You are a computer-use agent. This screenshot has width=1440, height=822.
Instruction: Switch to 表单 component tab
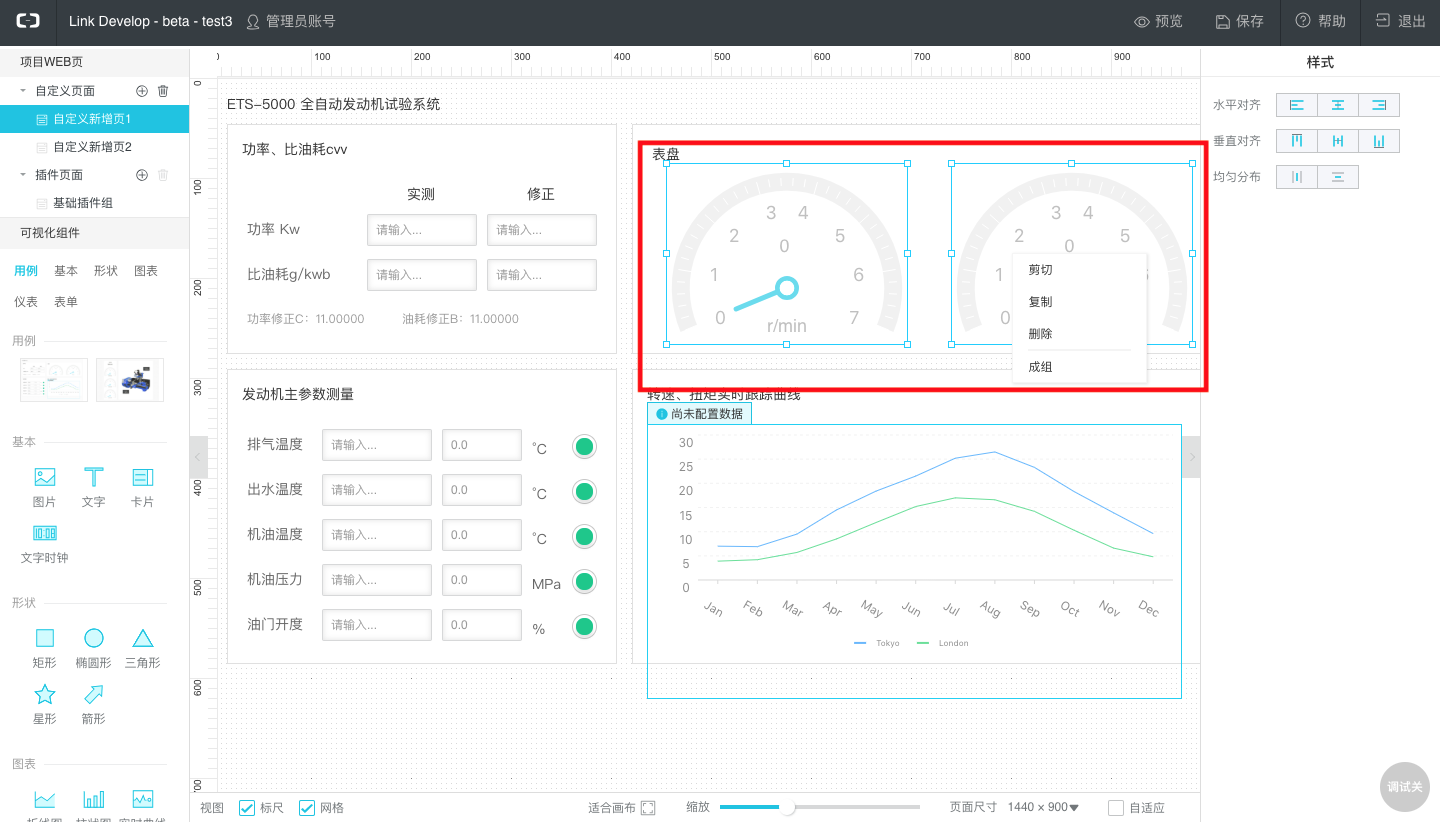(x=66, y=301)
